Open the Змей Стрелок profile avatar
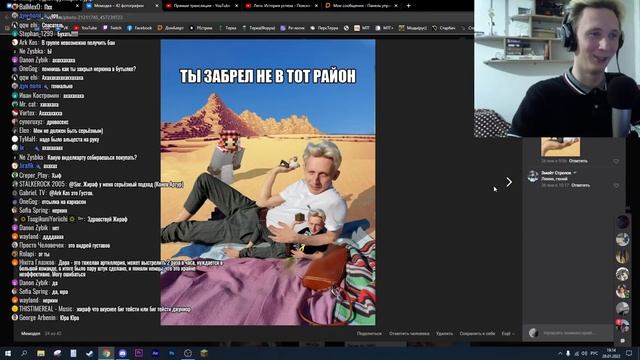Viewport: 640px width, 360px height. [x=533, y=176]
